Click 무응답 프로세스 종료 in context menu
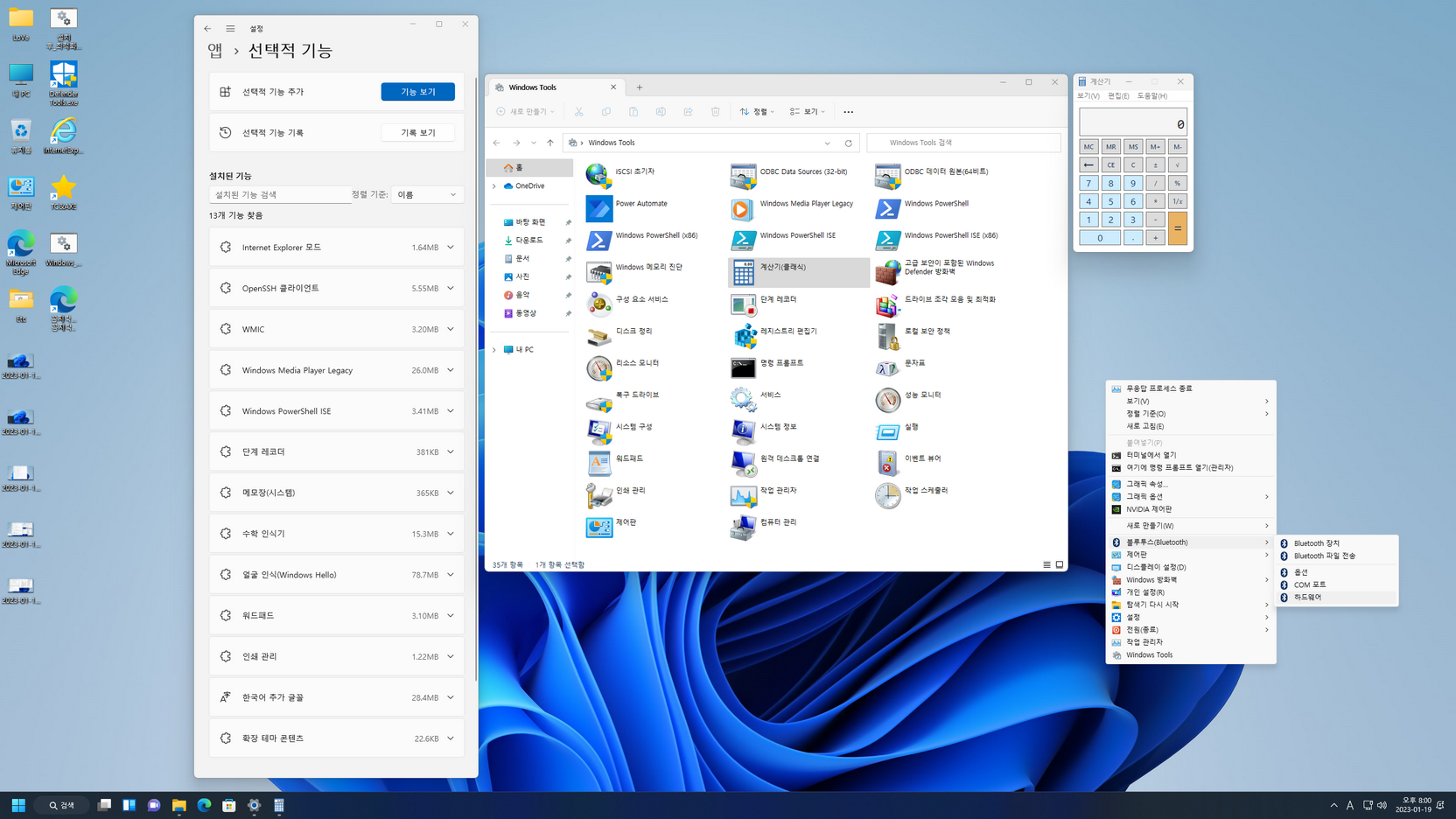 point(1190,388)
